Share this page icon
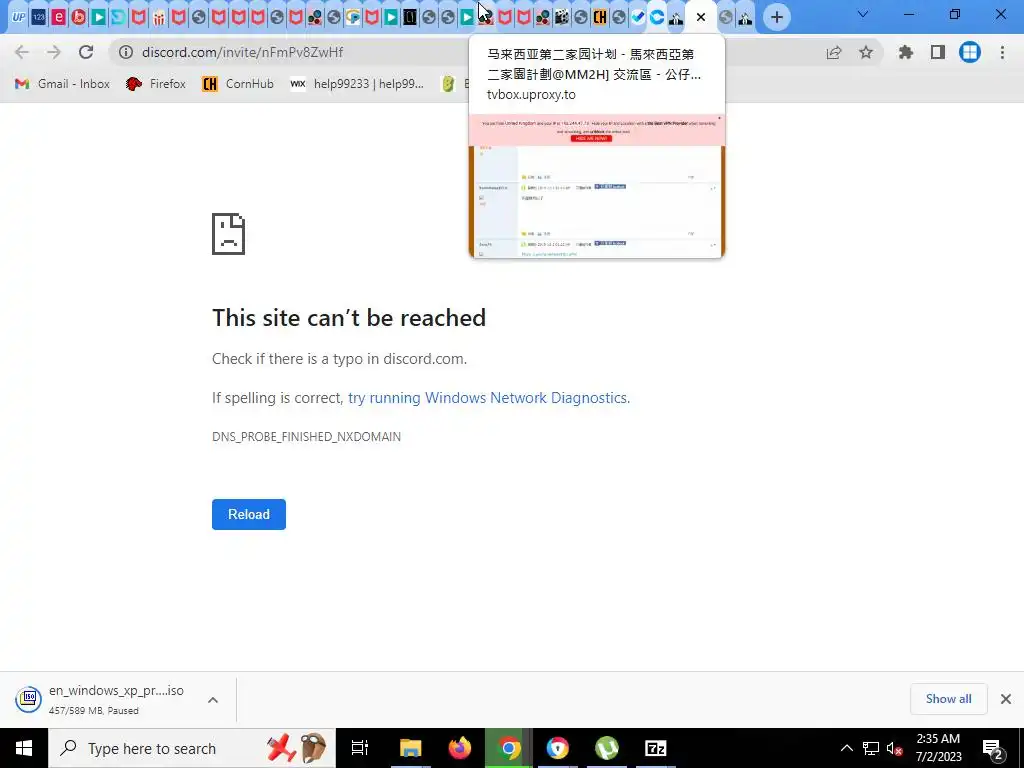The height and width of the screenshot is (768, 1024). click(834, 52)
